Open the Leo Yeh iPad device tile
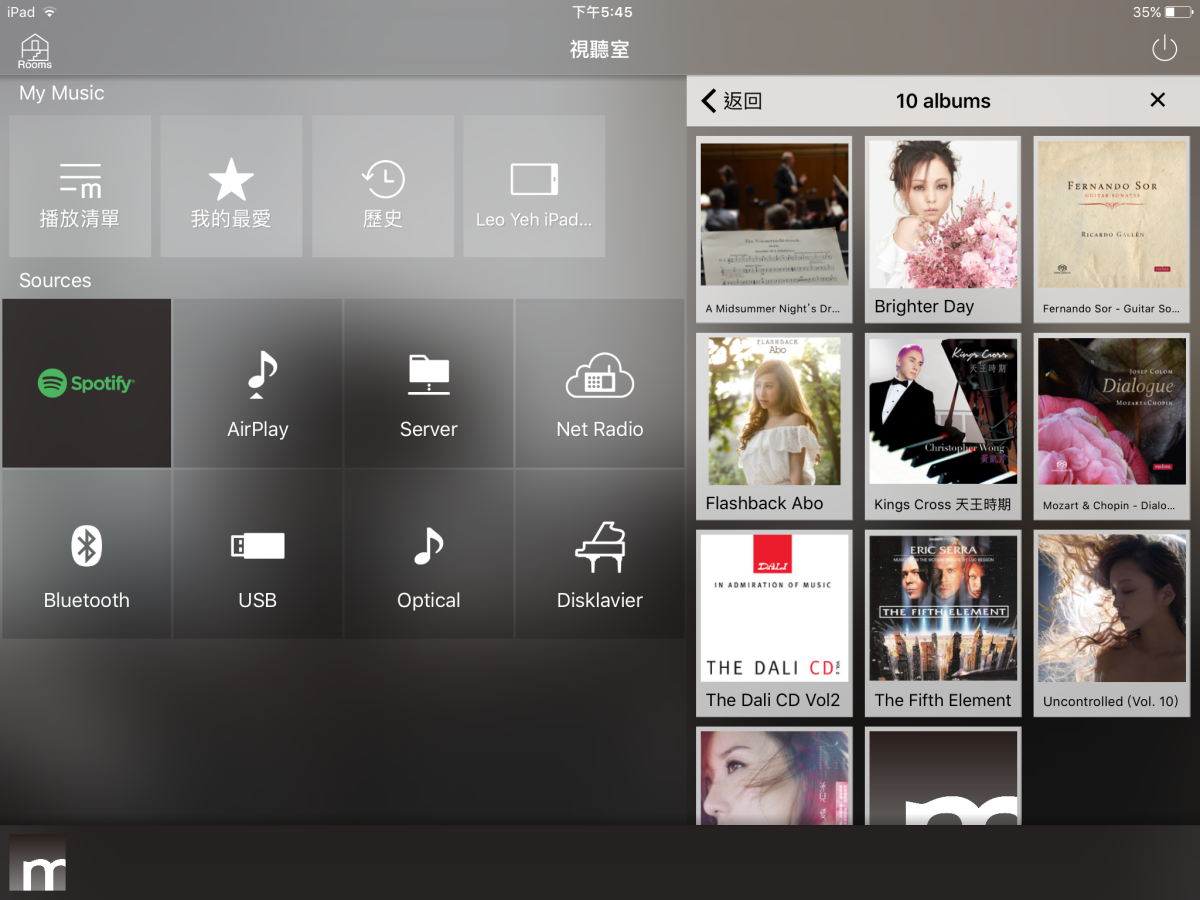1200x900 pixels. click(534, 186)
